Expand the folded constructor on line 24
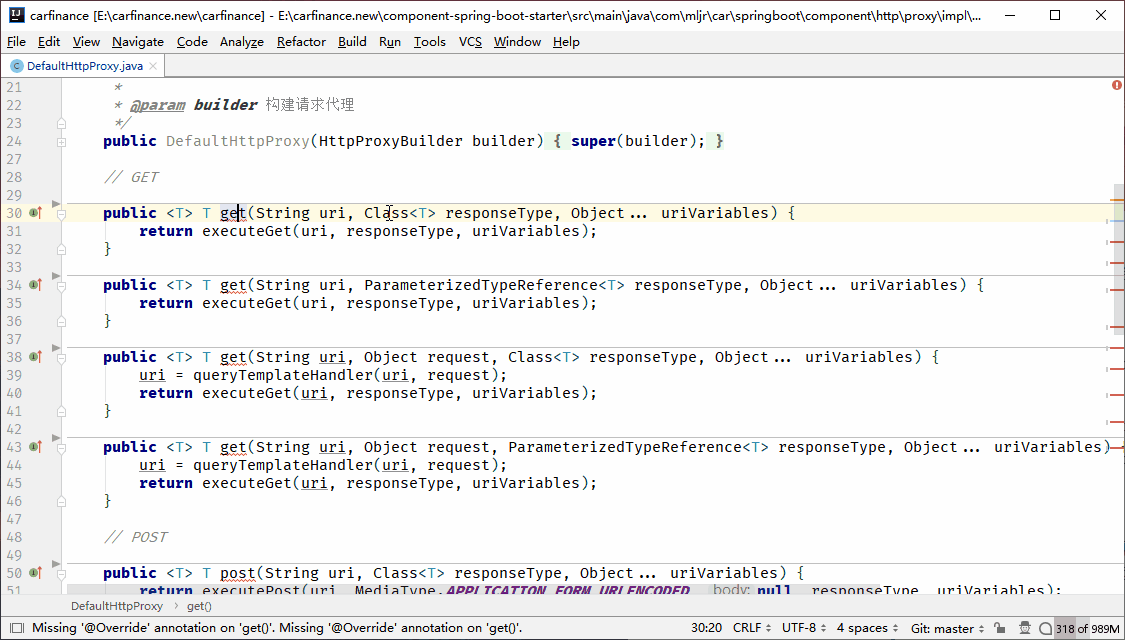 [x=61, y=141]
